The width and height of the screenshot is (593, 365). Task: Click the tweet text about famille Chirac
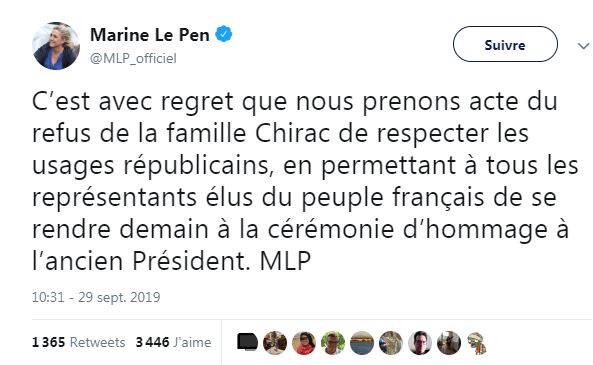tap(305, 181)
